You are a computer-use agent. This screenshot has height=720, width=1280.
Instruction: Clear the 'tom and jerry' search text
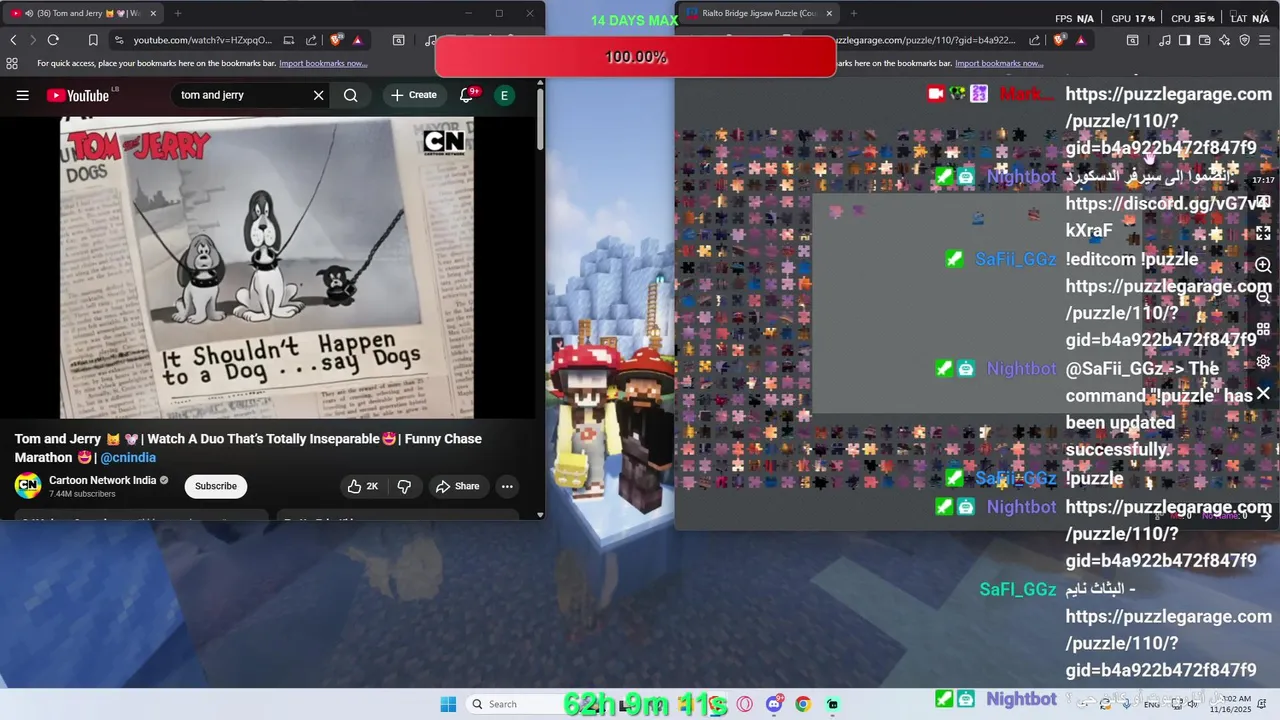pos(318,95)
